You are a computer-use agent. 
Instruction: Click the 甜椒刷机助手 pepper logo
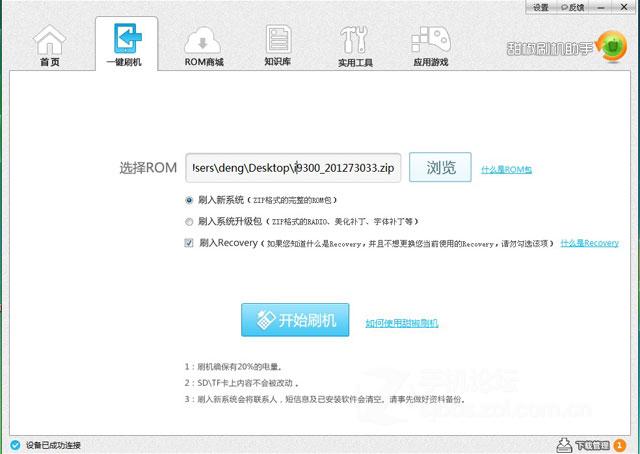pos(611,46)
